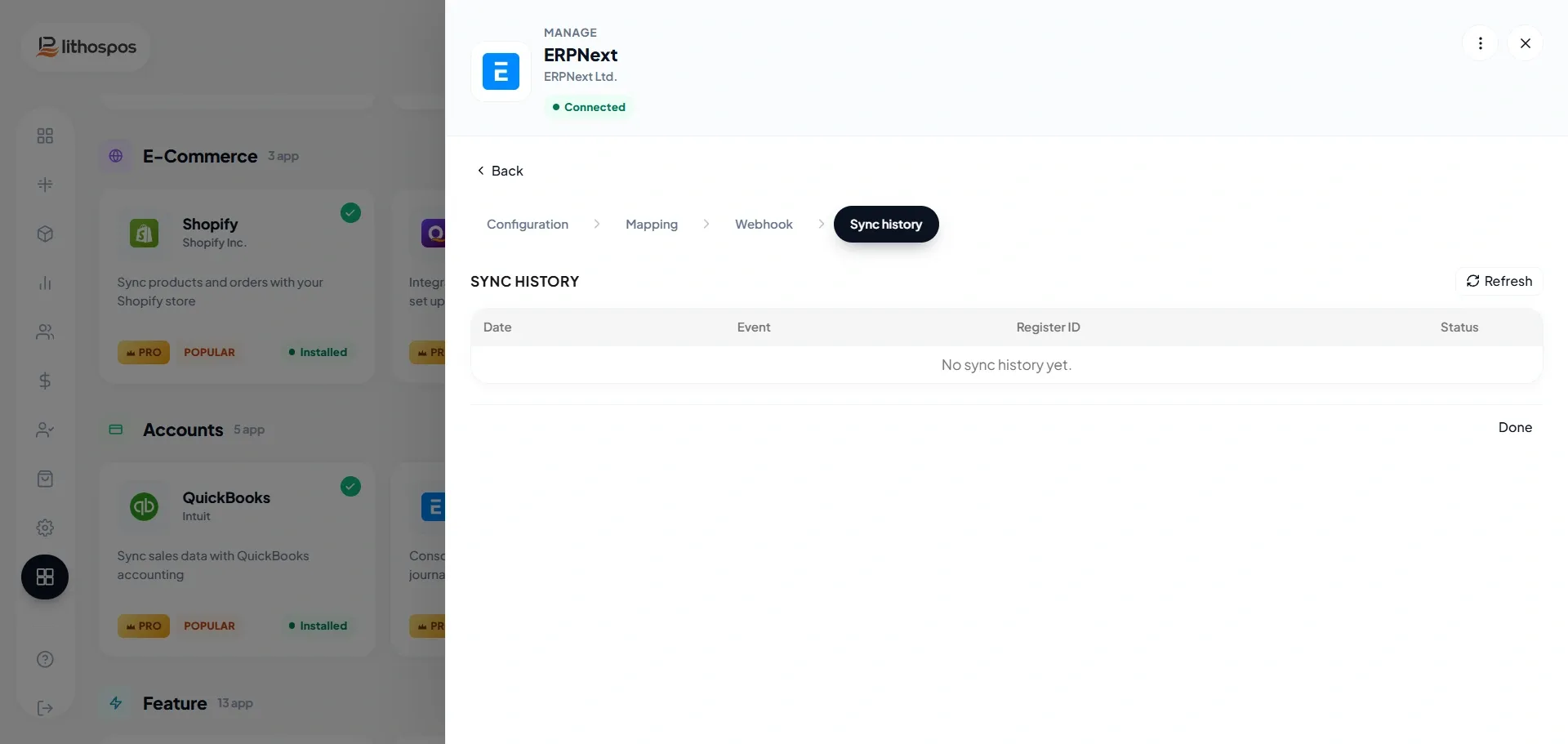Open the help question mark icon
The width and height of the screenshot is (1568, 744).
(45, 659)
